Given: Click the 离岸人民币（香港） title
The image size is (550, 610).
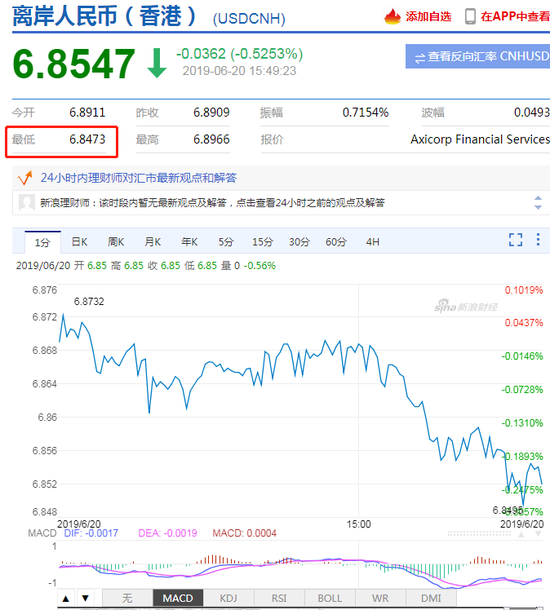Looking at the screenshot, I should click(x=104, y=16).
